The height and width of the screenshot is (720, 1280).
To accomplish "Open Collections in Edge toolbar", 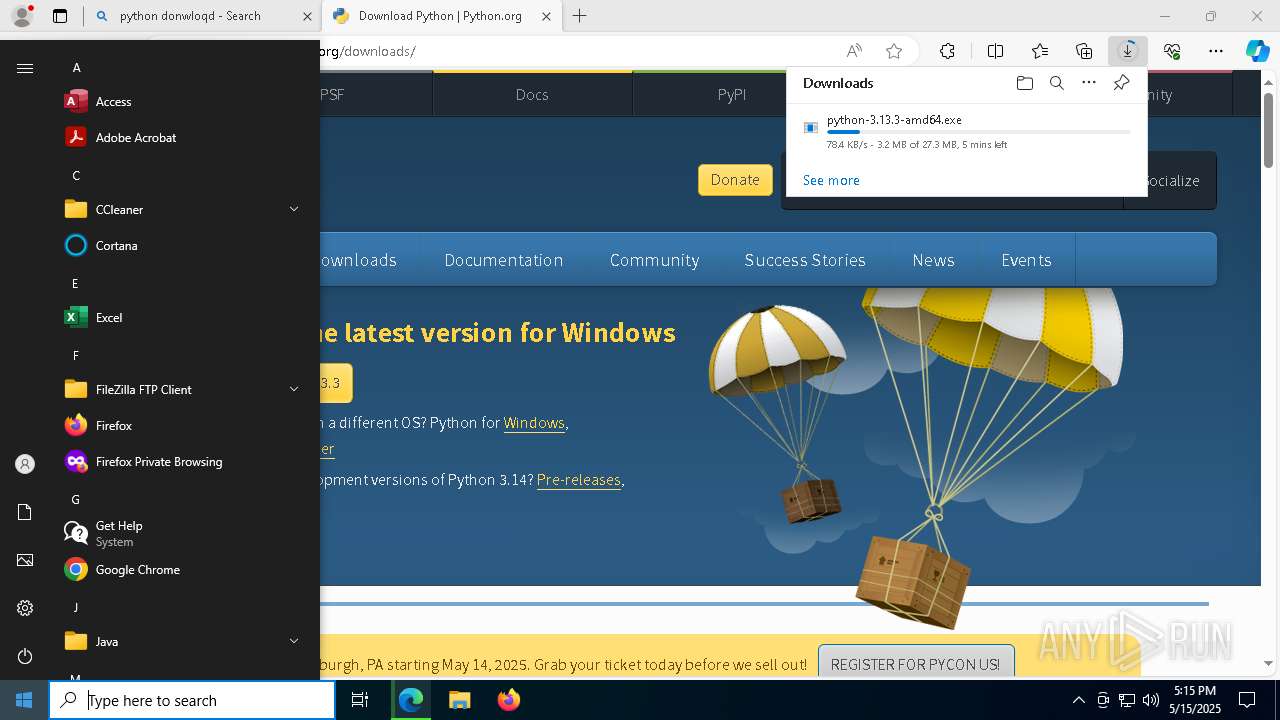I will click(x=1084, y=51).
